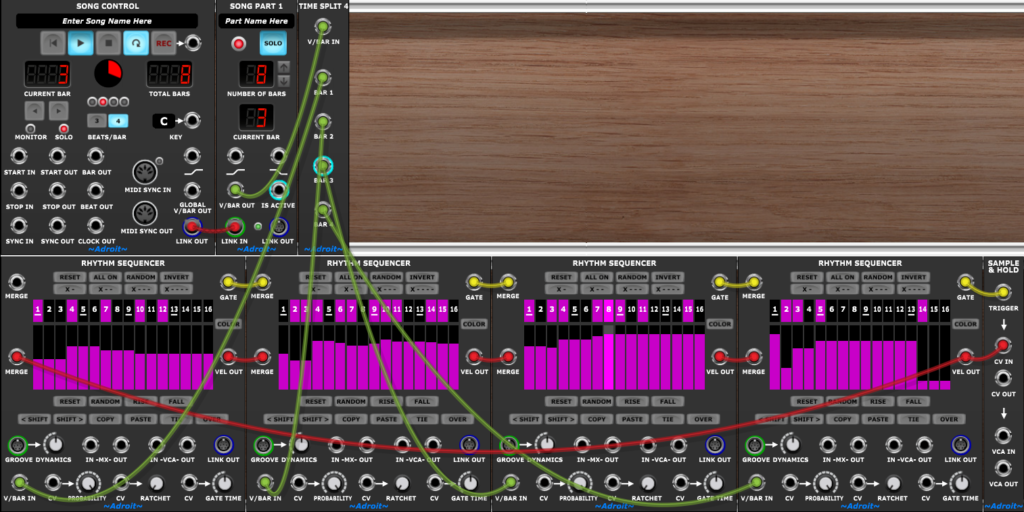The width and height of the screenshot is (1024, 512).
Task: Click the VCA IN jack on Sample & Hold
Action: coord(1002,435)
